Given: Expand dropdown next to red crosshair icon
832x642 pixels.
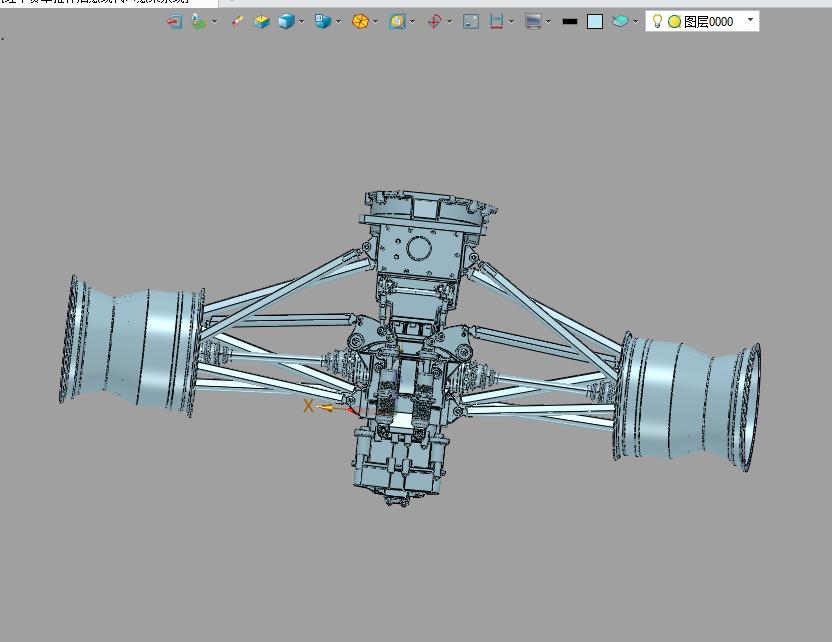Looking at the screenshot, I should point(449,22).
